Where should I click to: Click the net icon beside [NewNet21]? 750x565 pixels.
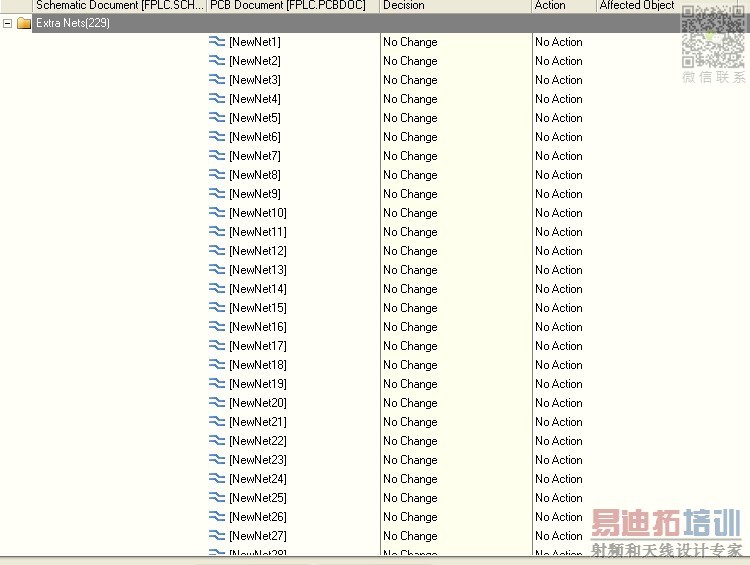(217, 421)
